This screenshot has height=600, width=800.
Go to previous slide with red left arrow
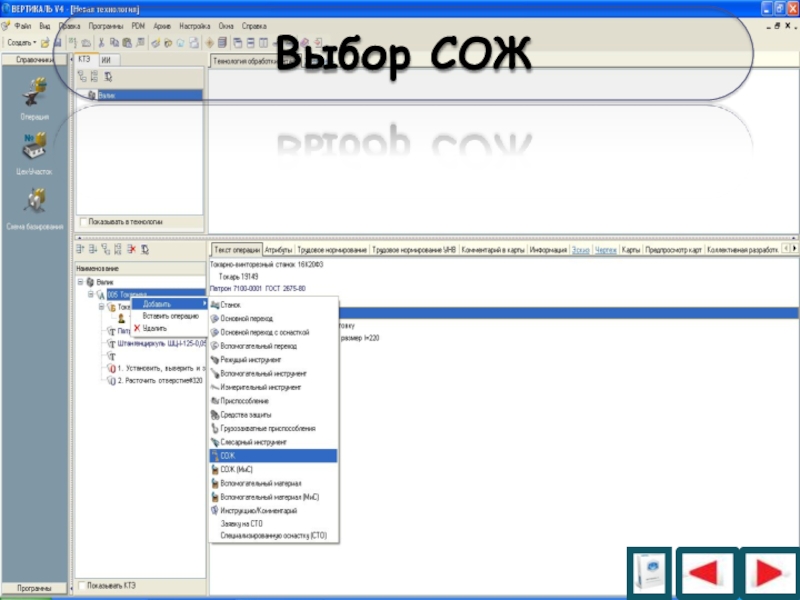pyautogui.click(x=708, y=573)
